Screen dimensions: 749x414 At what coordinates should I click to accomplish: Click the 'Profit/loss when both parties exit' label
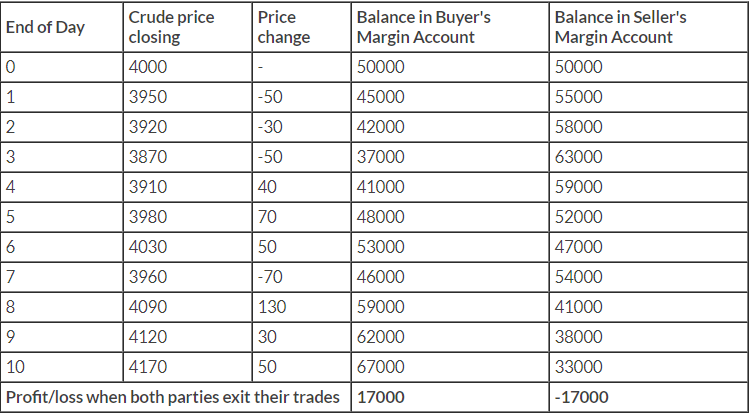(x=173, y=397)
